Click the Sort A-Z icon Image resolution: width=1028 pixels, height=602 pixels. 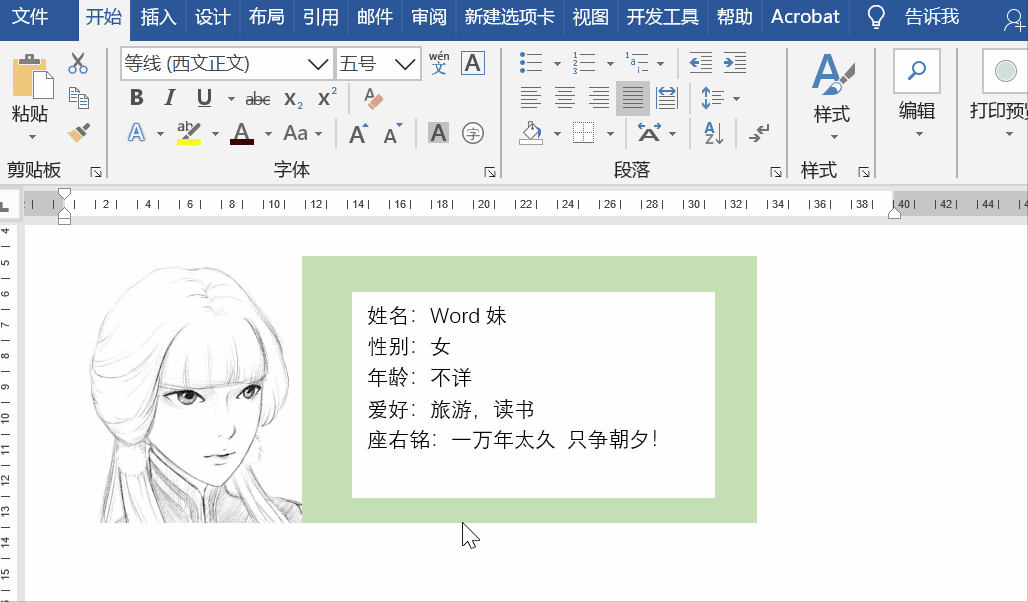[713, 133]
